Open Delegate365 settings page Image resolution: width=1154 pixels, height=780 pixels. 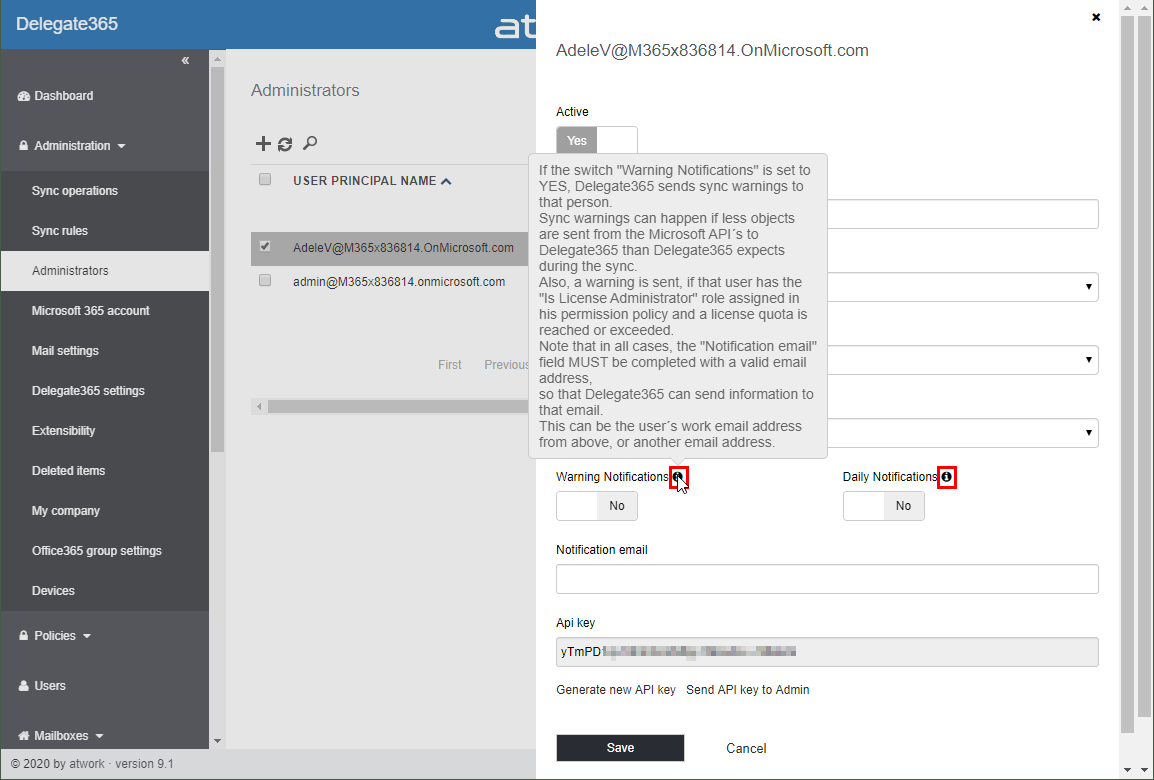tap(105, 391)
